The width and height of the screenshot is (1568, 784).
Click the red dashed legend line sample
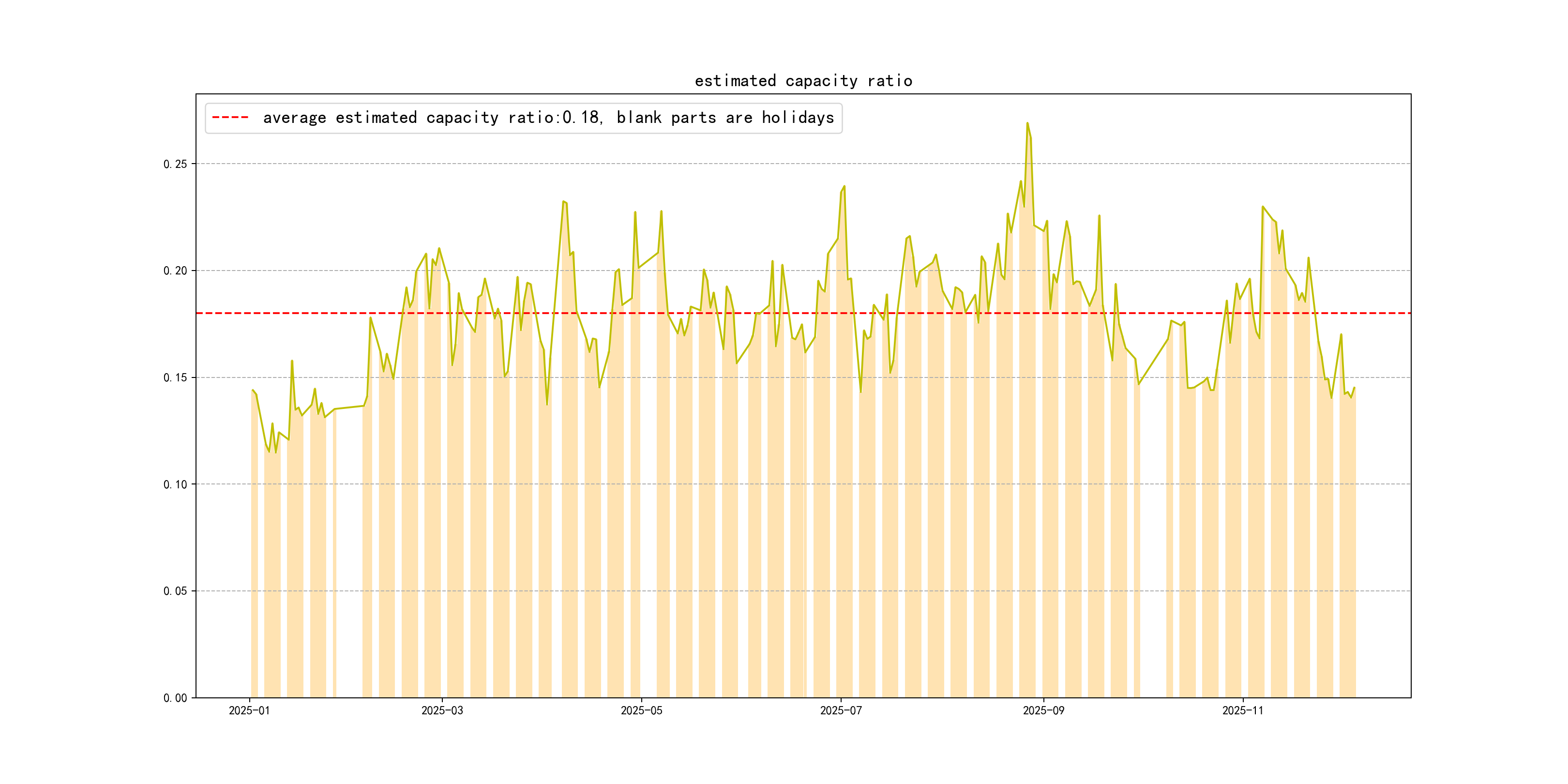pyautogui.click(x=230, y=118)
